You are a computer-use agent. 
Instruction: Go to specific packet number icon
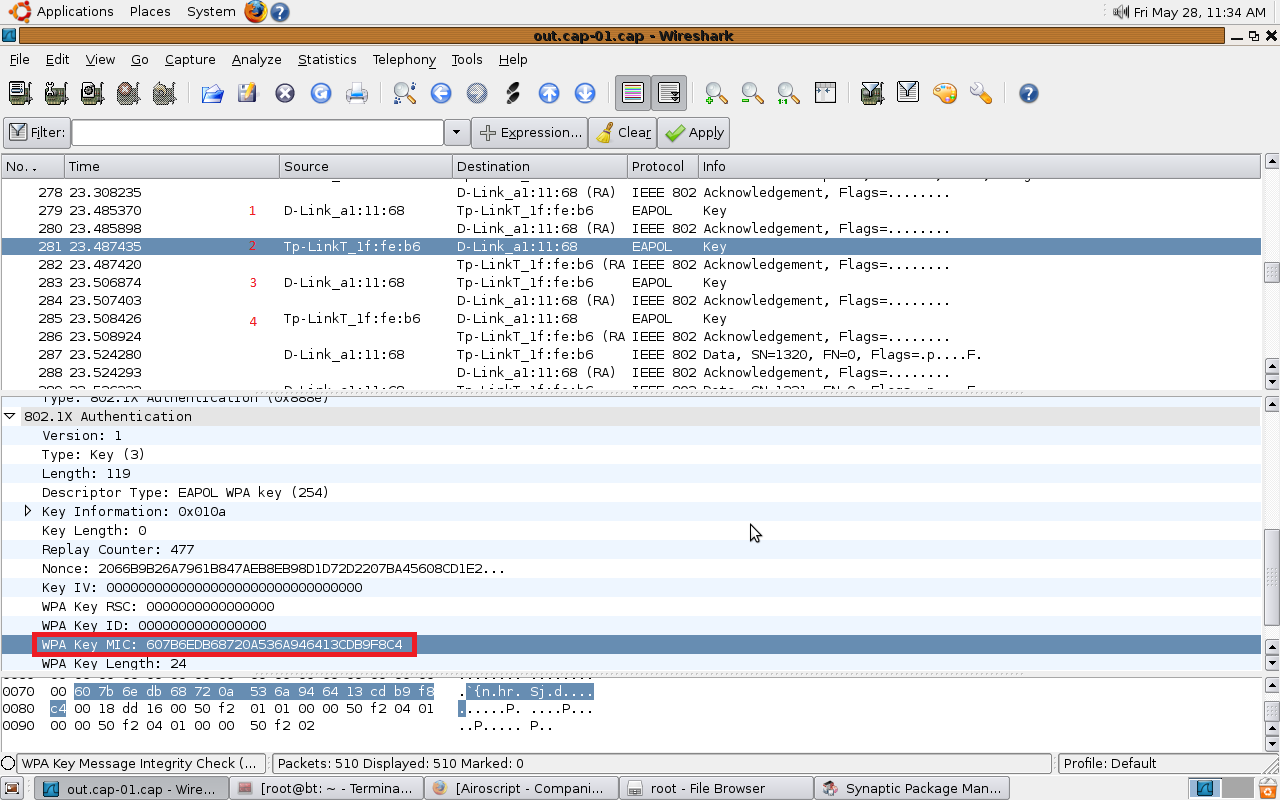click(x=513, y=93)
